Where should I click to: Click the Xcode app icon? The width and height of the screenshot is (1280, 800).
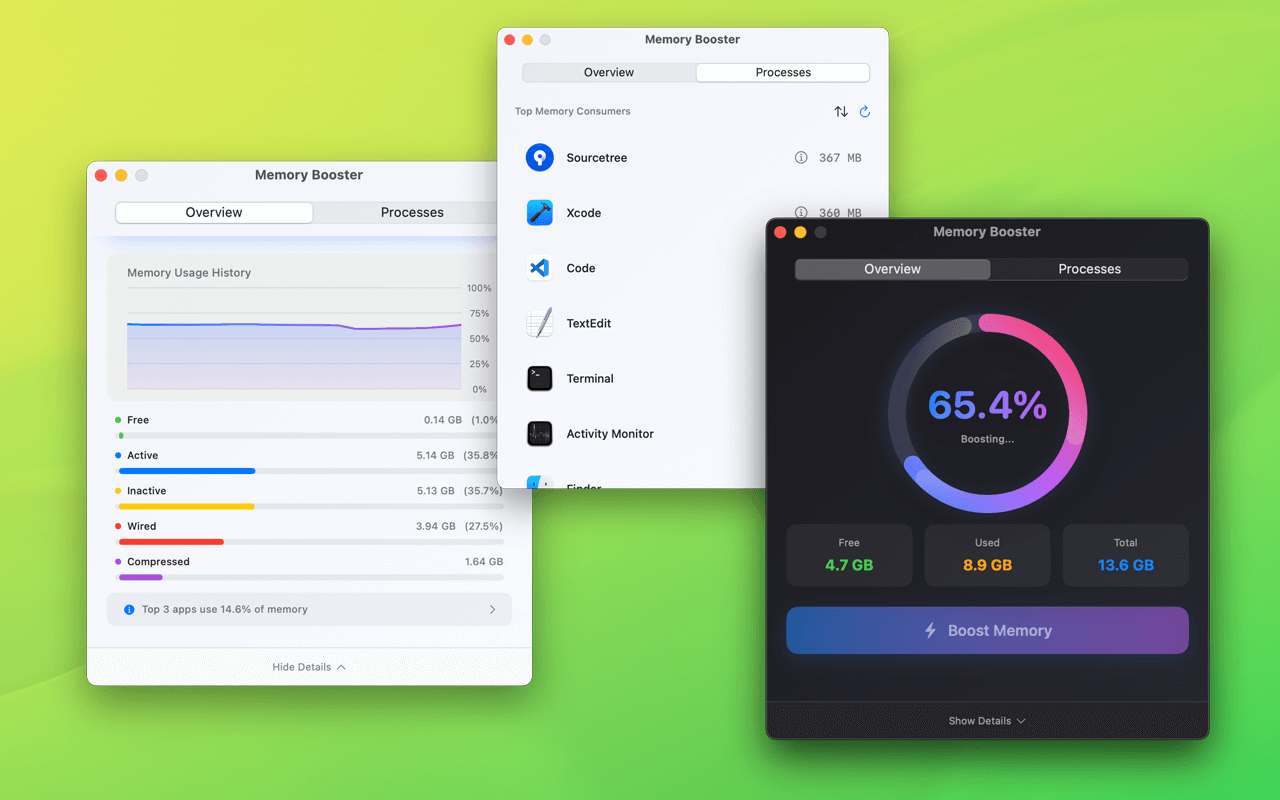click(x=539, y=212)
